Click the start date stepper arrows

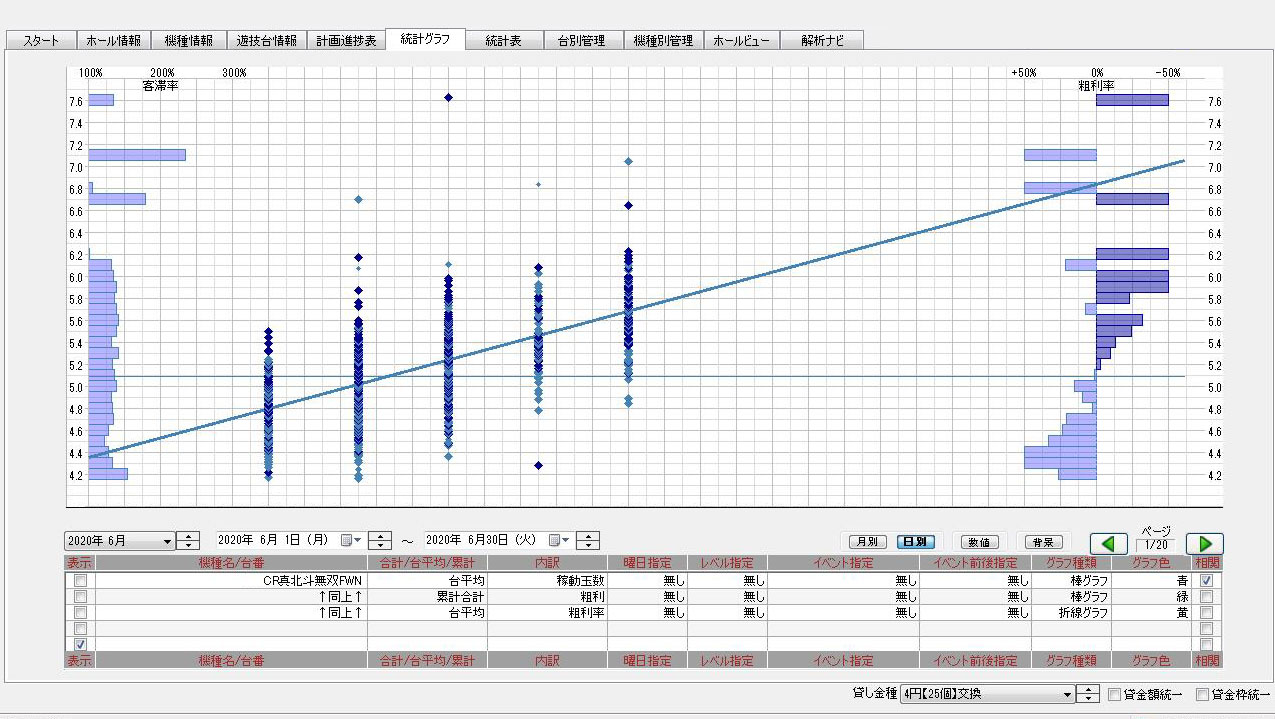tap(380, 541)
